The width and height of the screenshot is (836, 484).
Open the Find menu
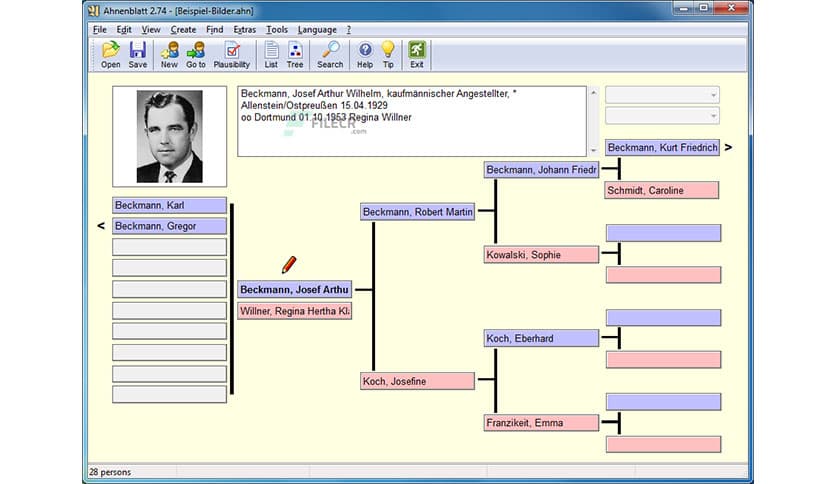214,30
